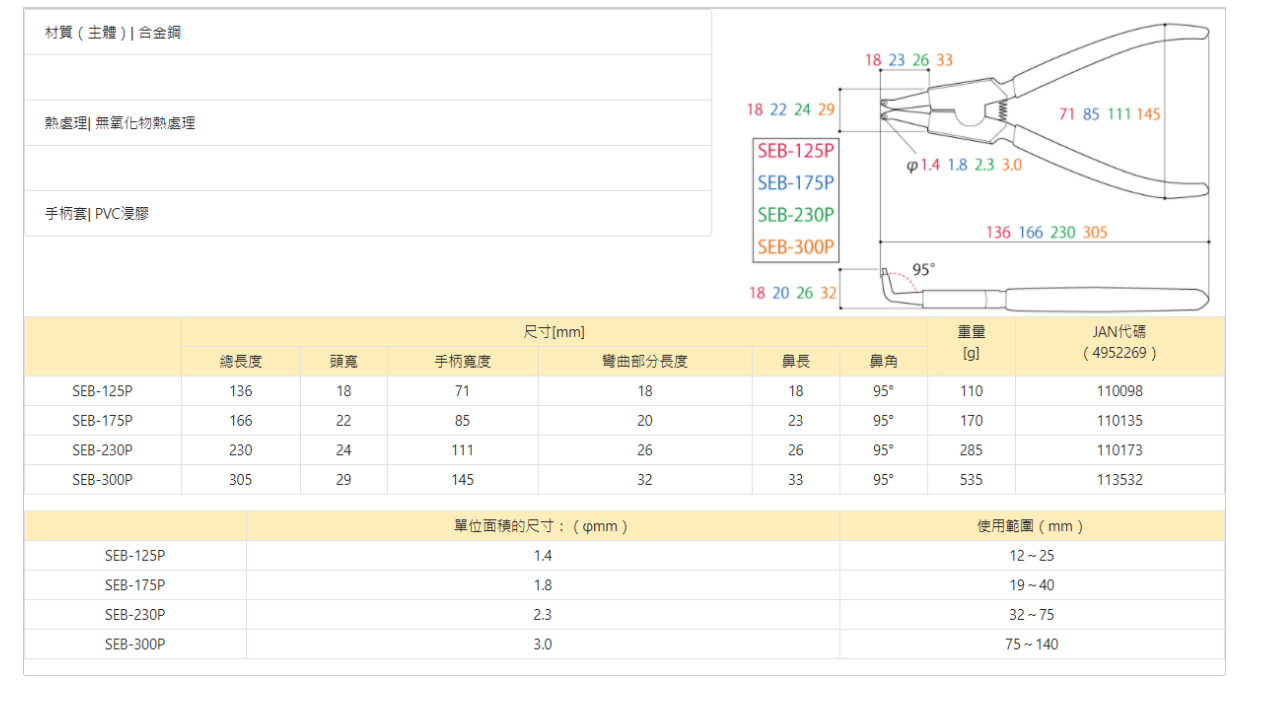Select the JAN代碼 column header
This screenshot has width=1282, height=708.
point(1119,342)
